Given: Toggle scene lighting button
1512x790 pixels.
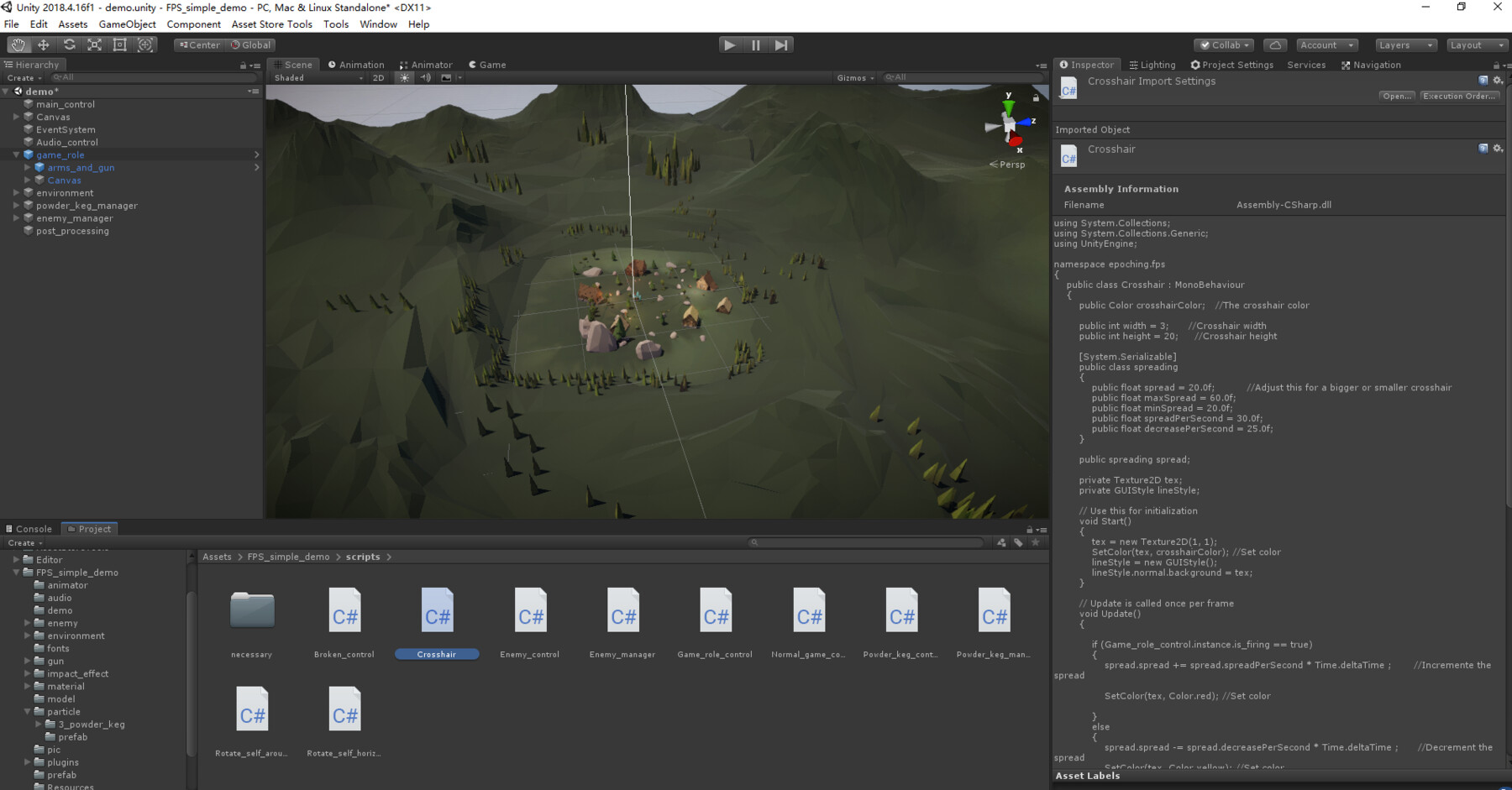Looking at the screenshot, I should pyautogui.click(x=405, y=78).
